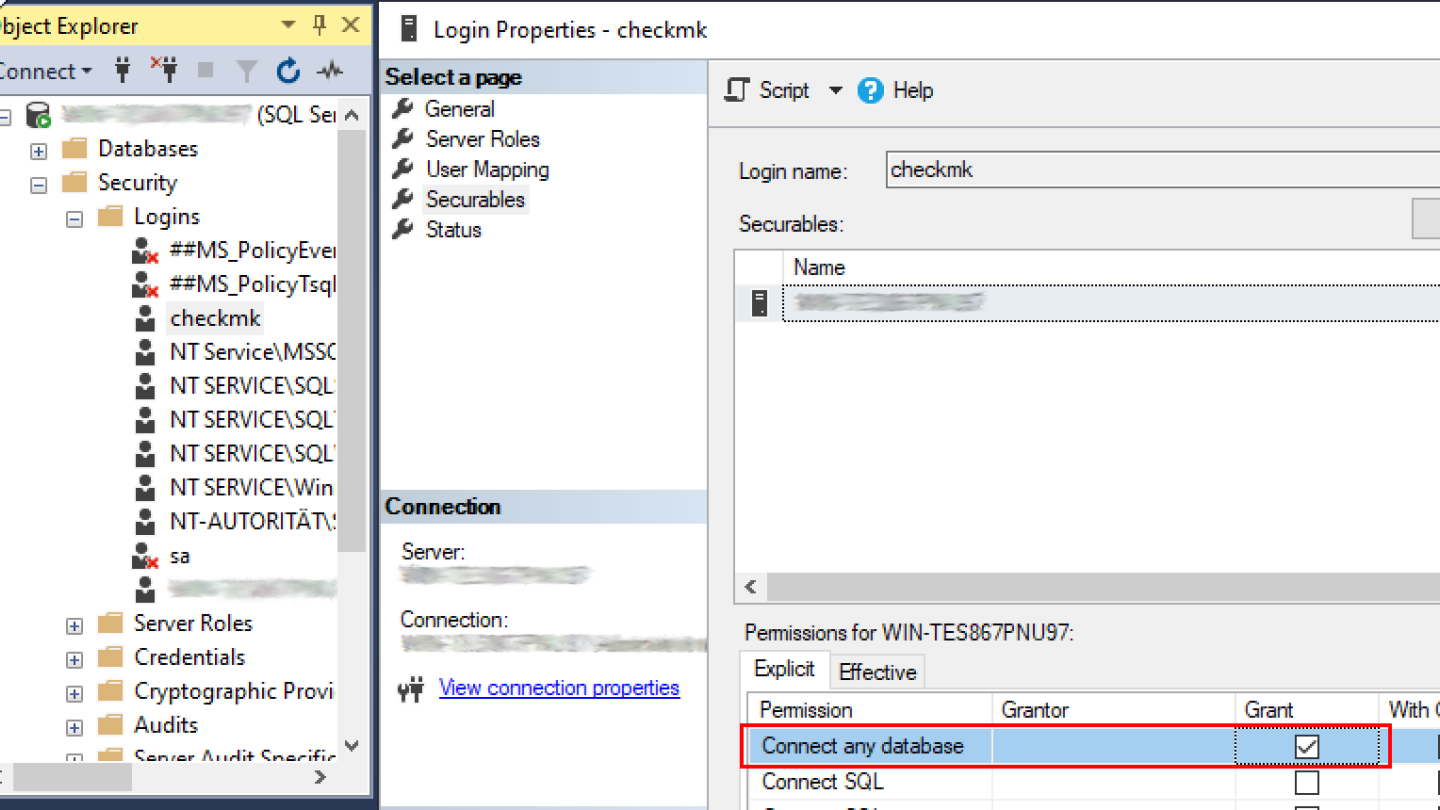
Task: Check Grant for Connect SQL
Action: [x=1306, y=781]
